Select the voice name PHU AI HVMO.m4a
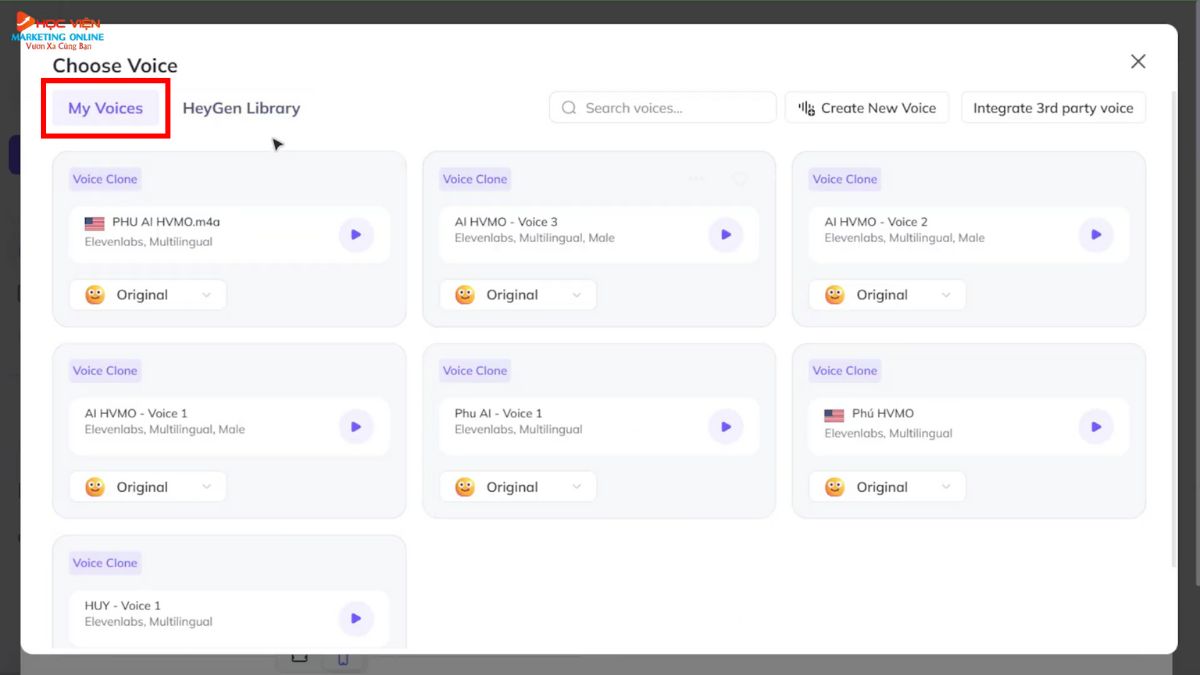1200x675 pixels. point(166,222)
